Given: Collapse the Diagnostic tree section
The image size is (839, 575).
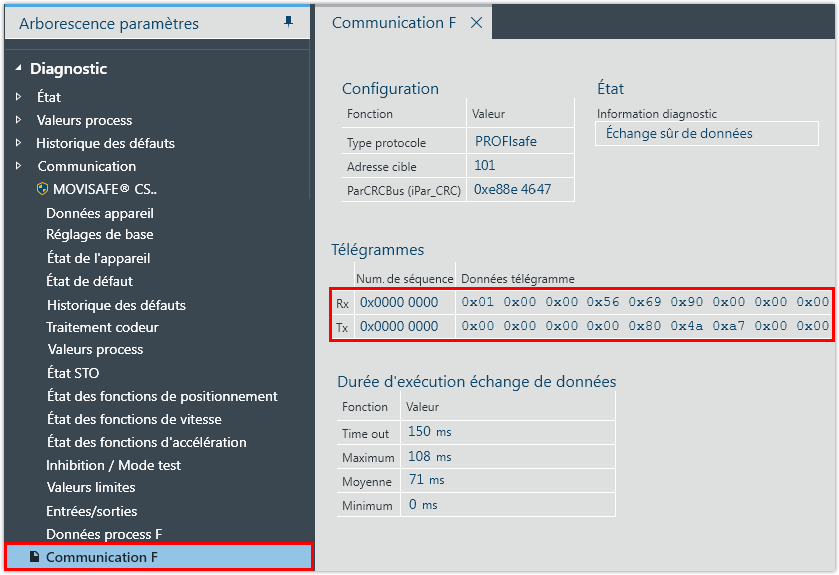Looking at the screenshot, I should (x=18, y=69).
